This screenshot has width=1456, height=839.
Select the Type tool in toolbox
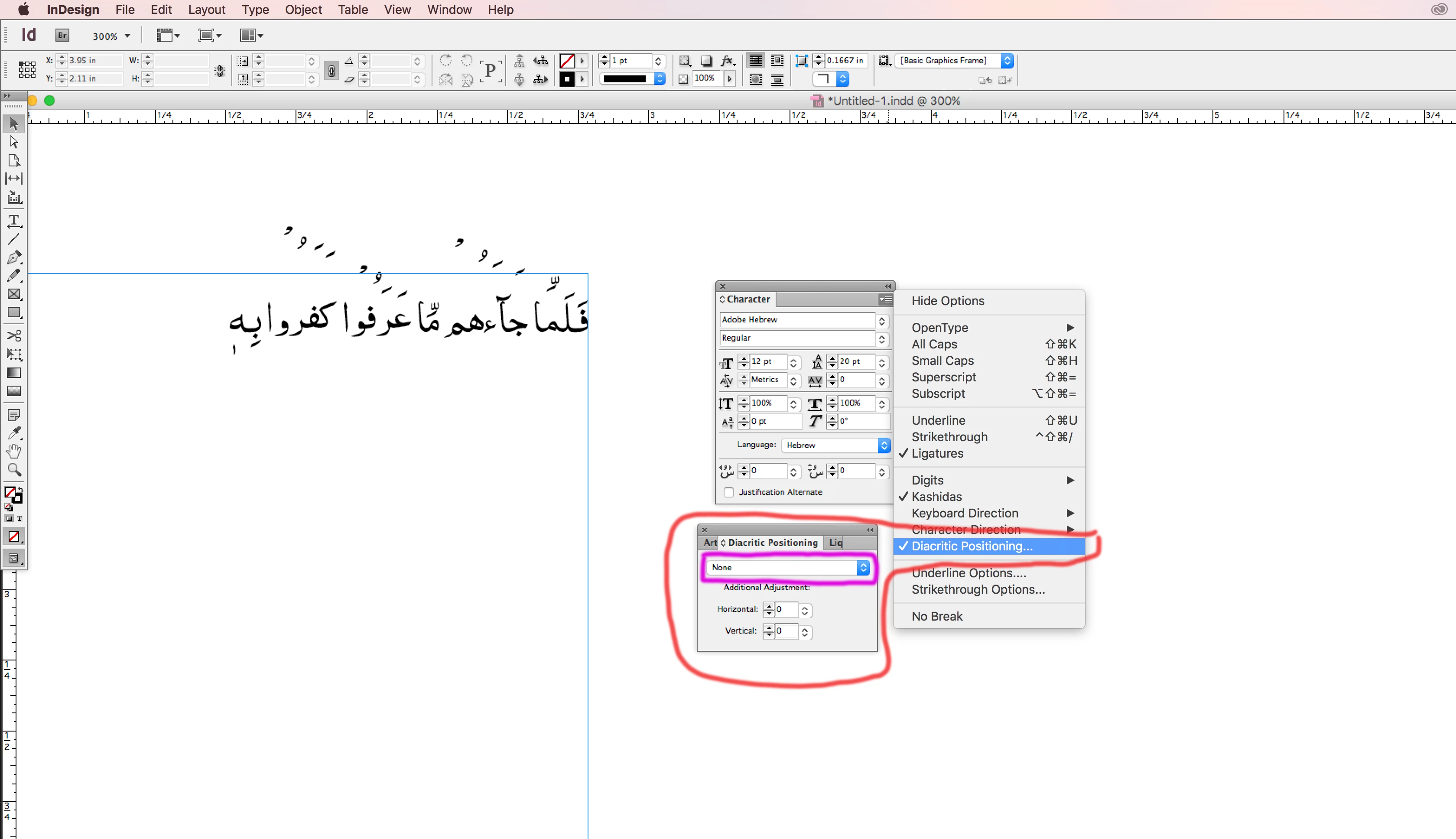click(x=14, y=221)
